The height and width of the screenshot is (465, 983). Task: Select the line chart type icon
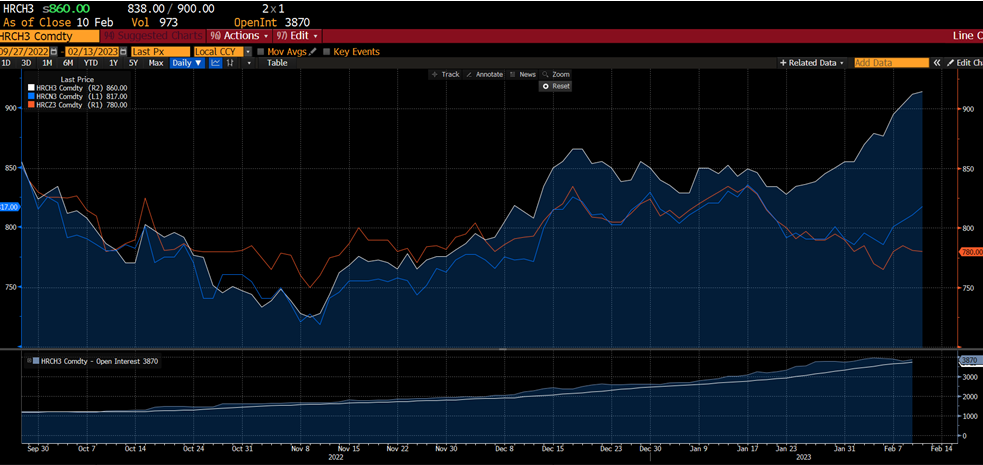click(215, 63)
